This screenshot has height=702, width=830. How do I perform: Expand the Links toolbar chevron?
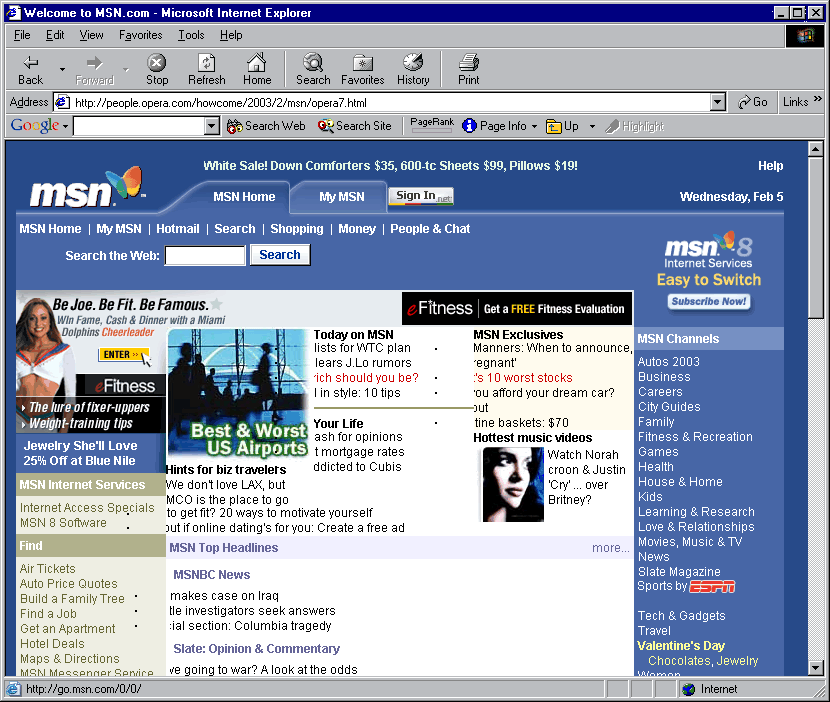pyautogui.click(x=817, y=98)
